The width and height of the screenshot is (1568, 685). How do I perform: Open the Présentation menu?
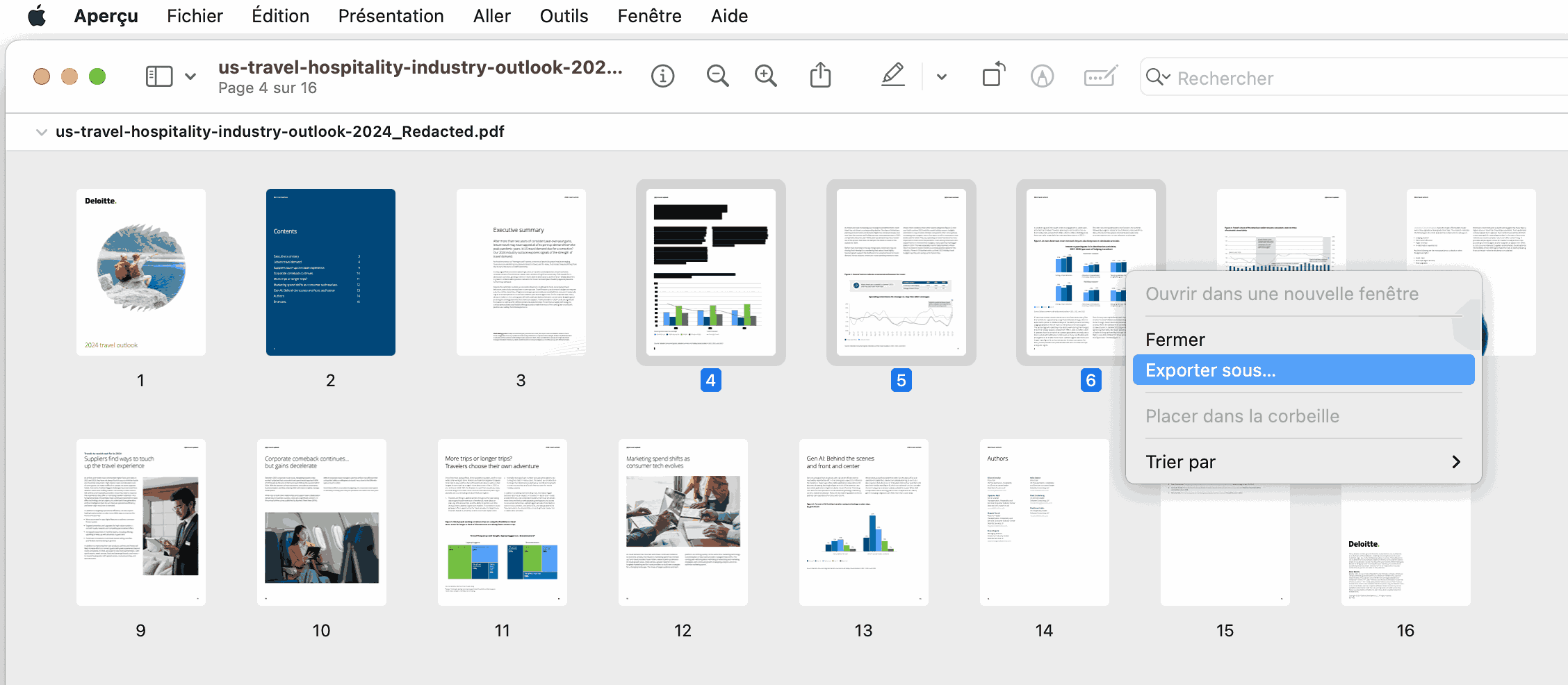pyautogui.click(x=391, y=15)
